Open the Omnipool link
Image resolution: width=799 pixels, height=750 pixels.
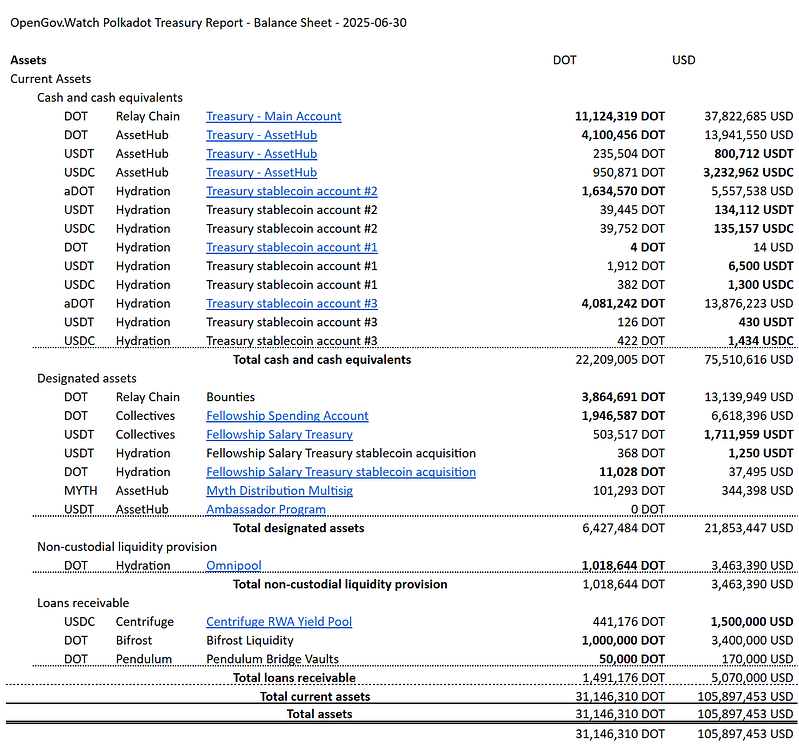[x=233, y=566]
